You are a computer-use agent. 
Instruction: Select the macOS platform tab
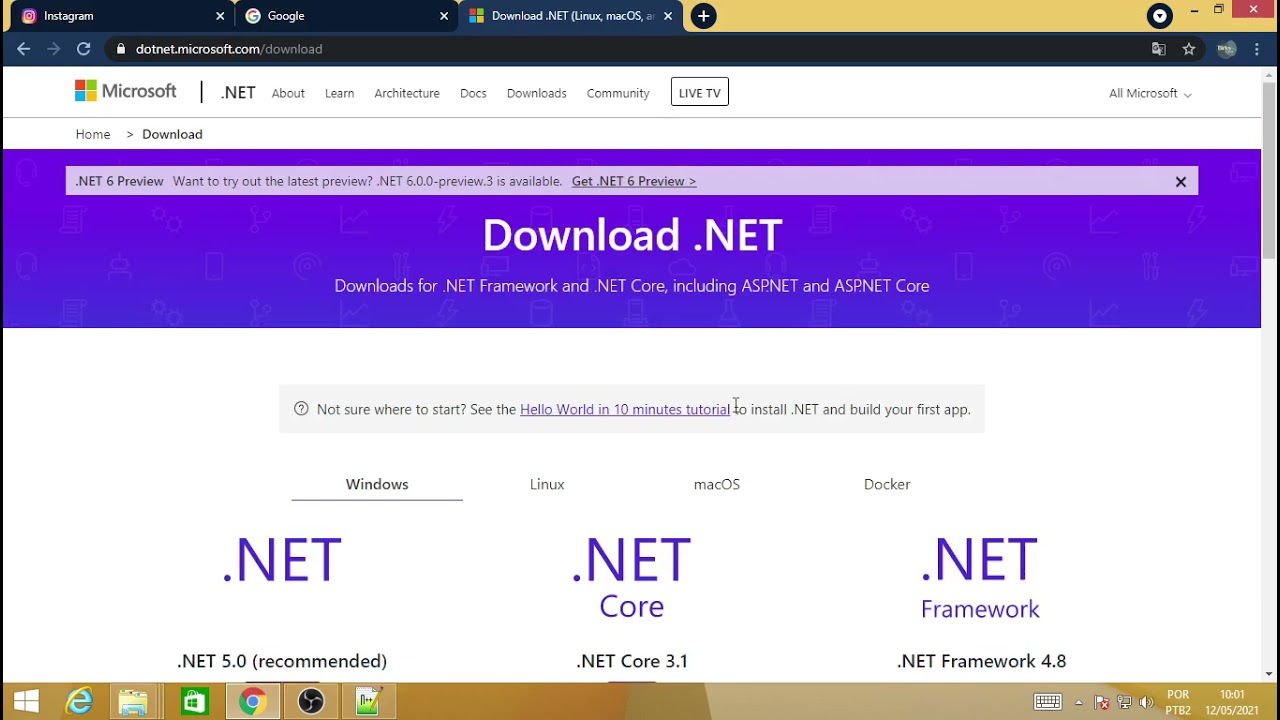click(x=717, y=484)
